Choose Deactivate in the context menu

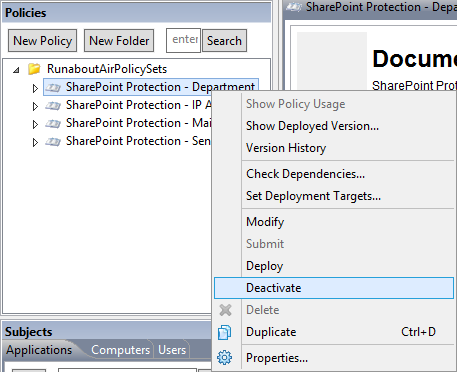click(x=334, y=288)
